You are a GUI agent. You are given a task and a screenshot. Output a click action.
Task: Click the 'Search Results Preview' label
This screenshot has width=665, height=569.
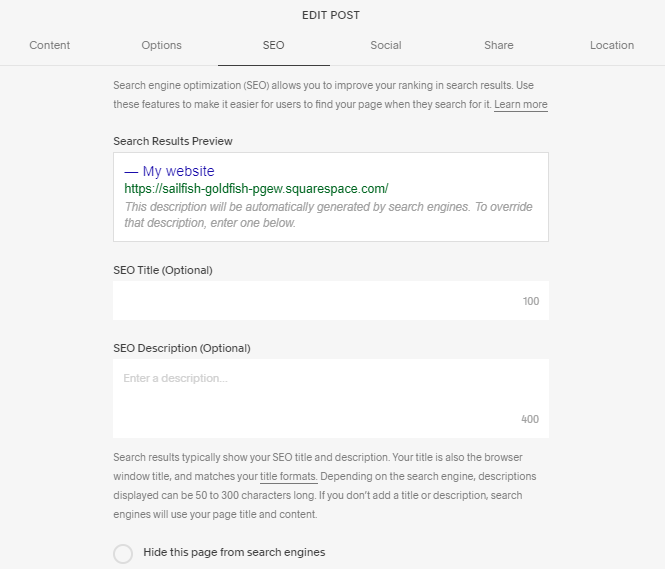173,141
